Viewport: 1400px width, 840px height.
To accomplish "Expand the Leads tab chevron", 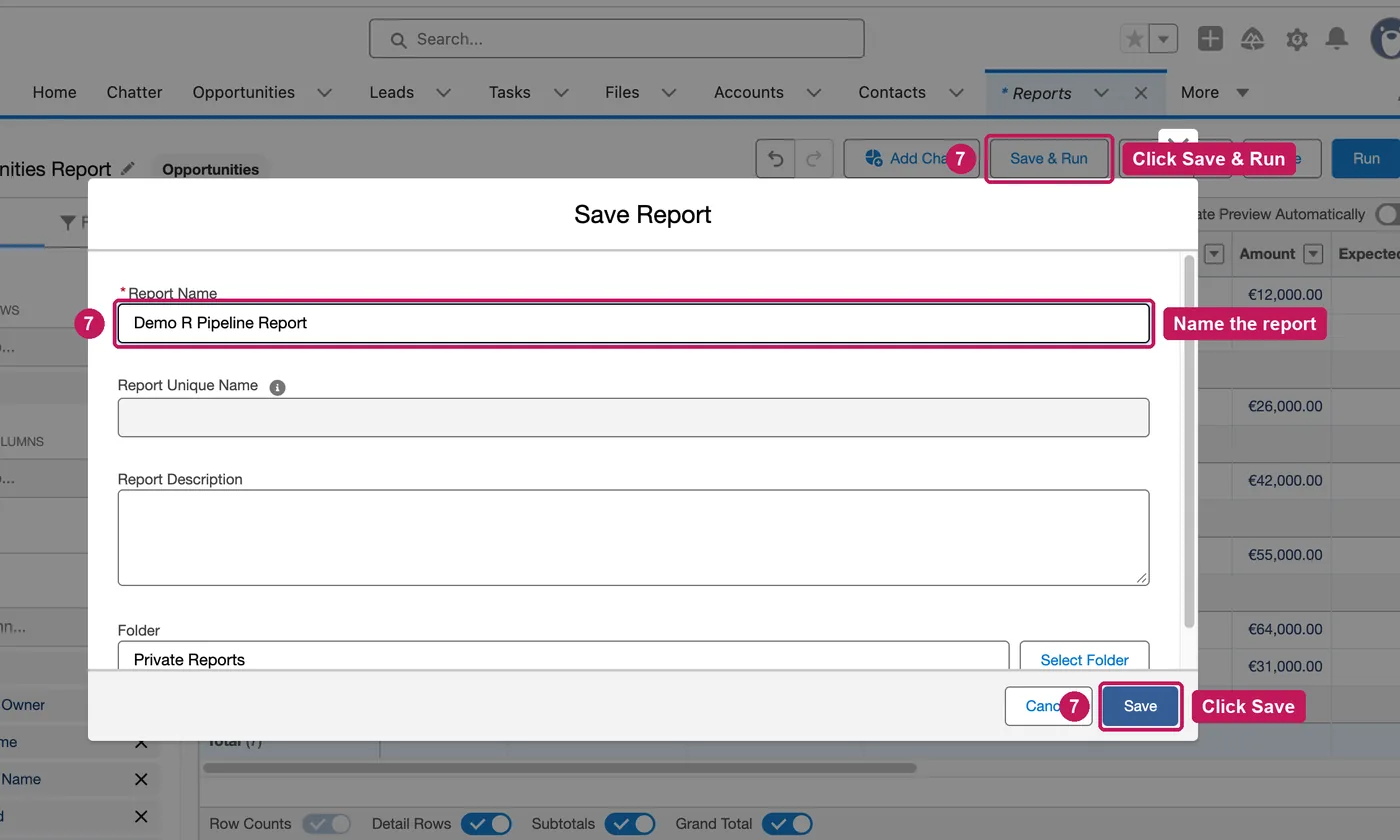I will (x=443, y=92).
